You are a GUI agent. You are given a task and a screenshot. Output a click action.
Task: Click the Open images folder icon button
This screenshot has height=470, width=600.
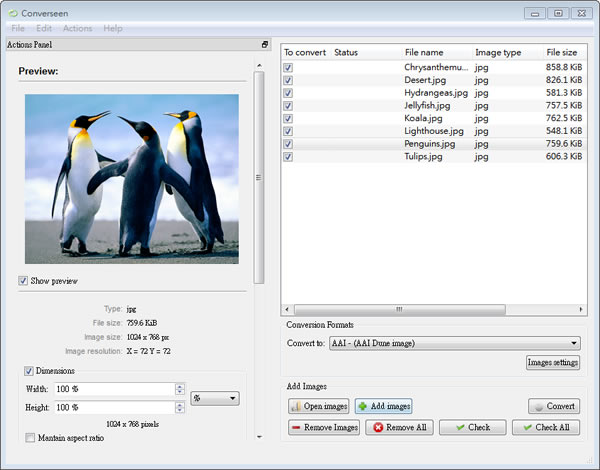[x=297, y=407]
